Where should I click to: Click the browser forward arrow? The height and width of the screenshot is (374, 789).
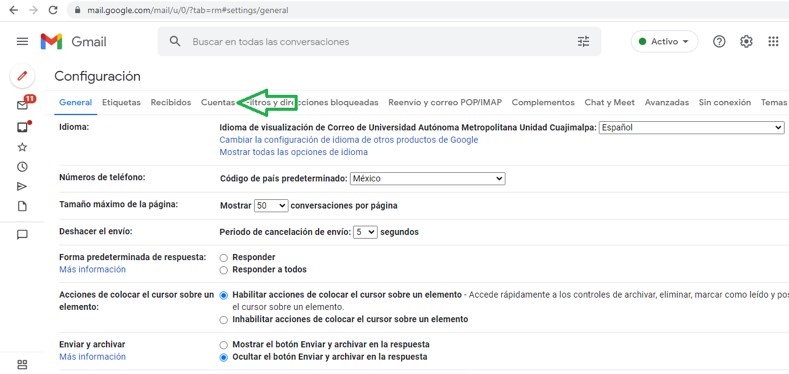coord(33,10)
